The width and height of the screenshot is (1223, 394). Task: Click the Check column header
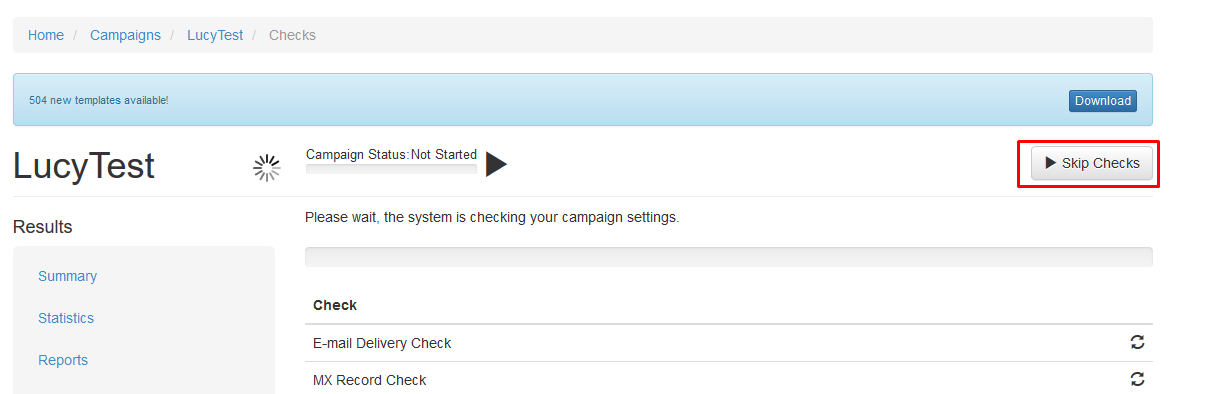pyautogui.click(x=335, y=305)
